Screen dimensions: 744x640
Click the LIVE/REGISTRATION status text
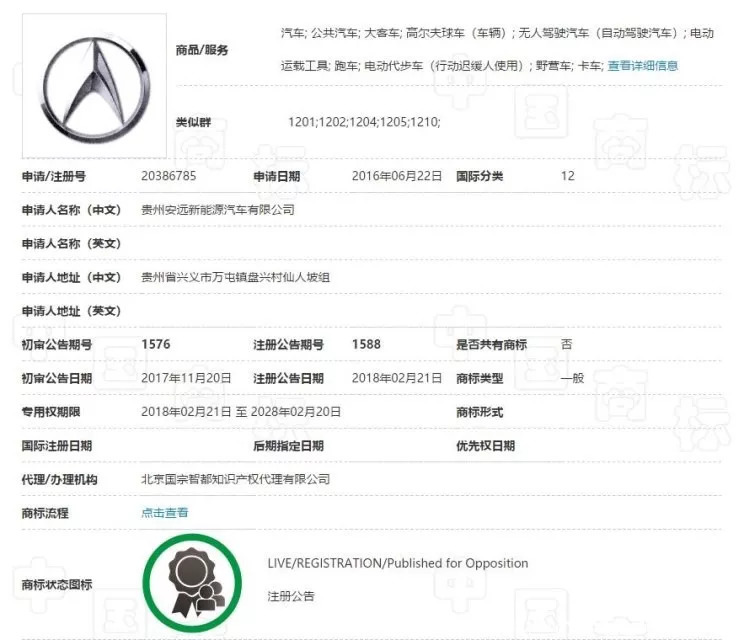[397, 563]
